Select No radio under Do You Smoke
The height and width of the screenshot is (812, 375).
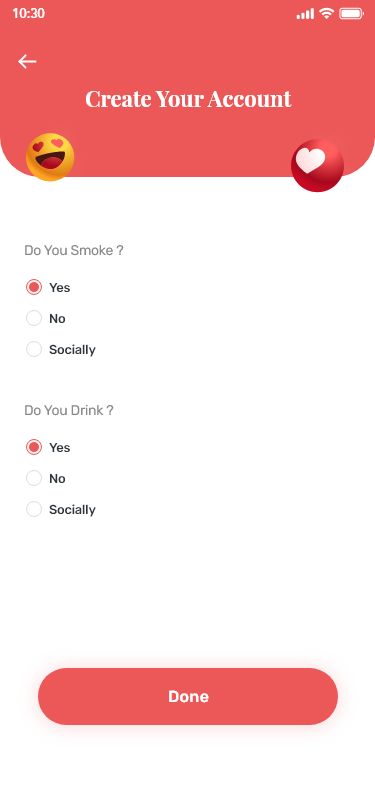(x=34, y=318)
